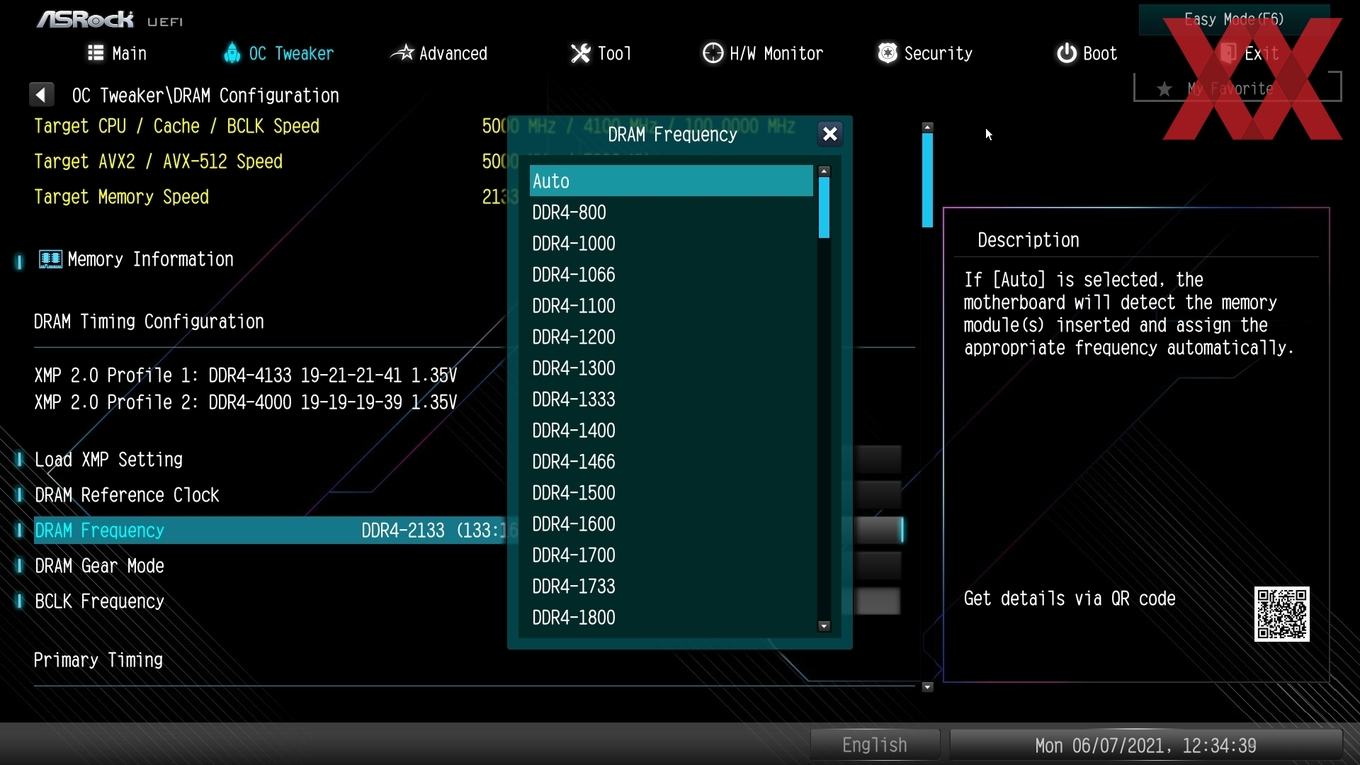Screen dimensions: 1360x765
Task: Click the BCLK Frequency value box
Action: click(x=878, y=601)
